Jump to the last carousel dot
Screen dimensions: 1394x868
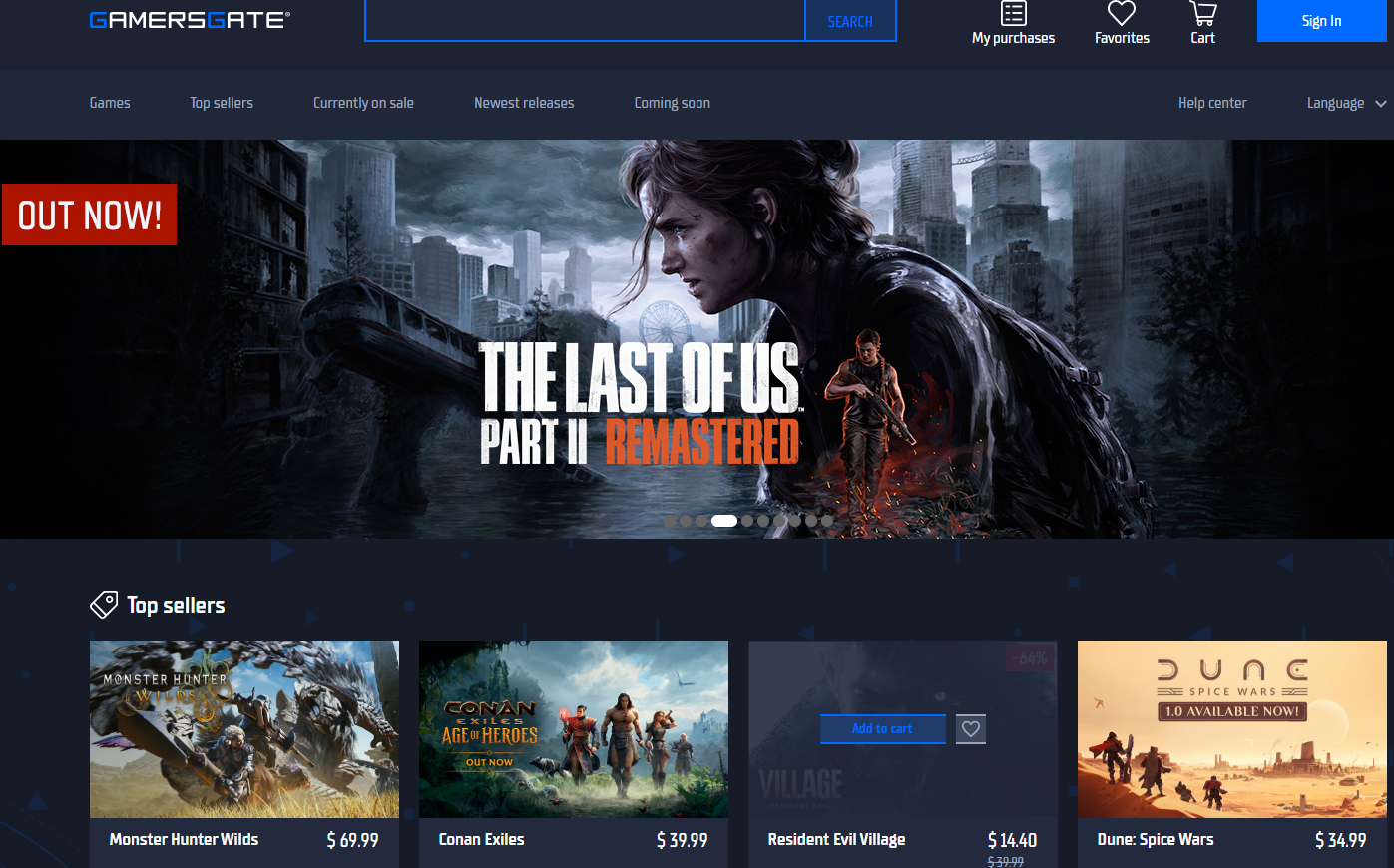coord(827,521)
